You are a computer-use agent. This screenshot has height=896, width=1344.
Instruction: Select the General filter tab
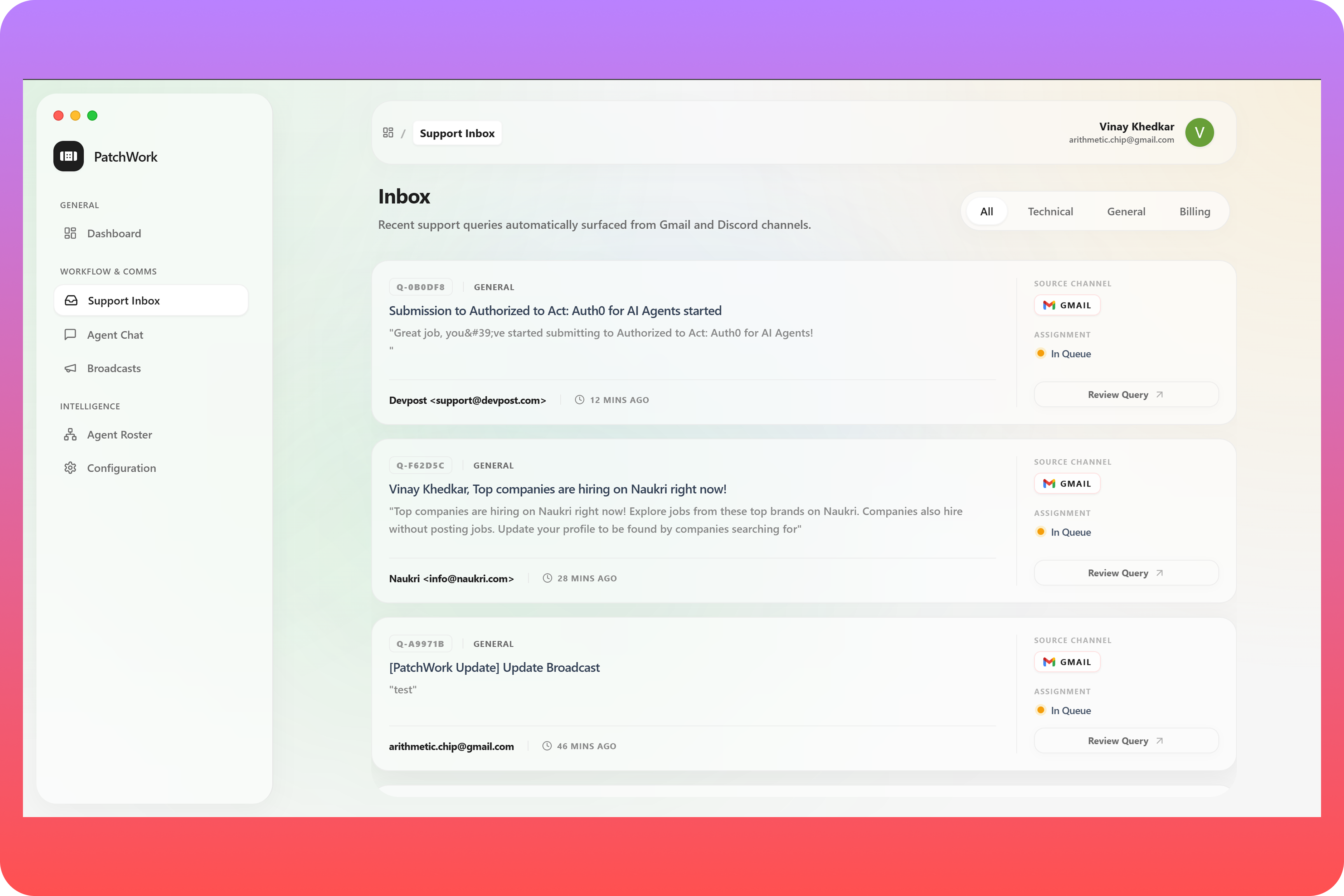click(1126, 212)
